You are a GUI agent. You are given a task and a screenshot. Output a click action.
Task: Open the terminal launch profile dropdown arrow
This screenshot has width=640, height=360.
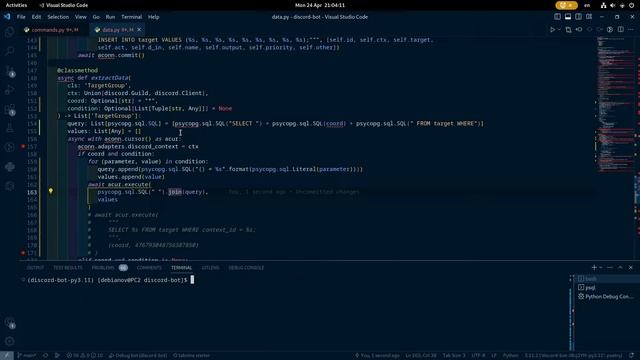tap(600, 267)
